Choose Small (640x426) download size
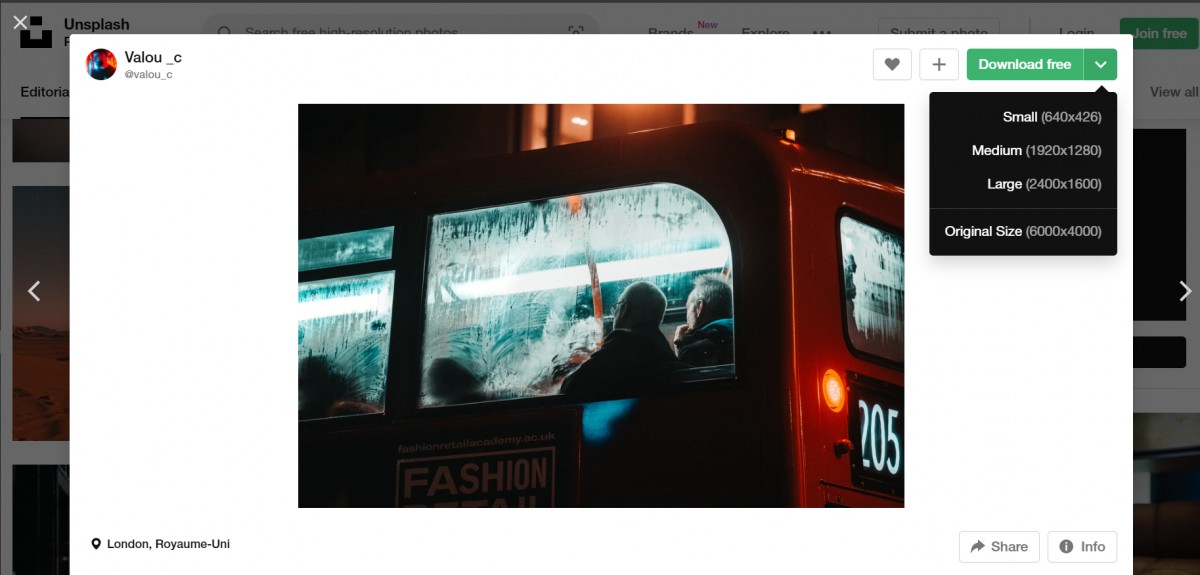 [x=1052, y=117]
